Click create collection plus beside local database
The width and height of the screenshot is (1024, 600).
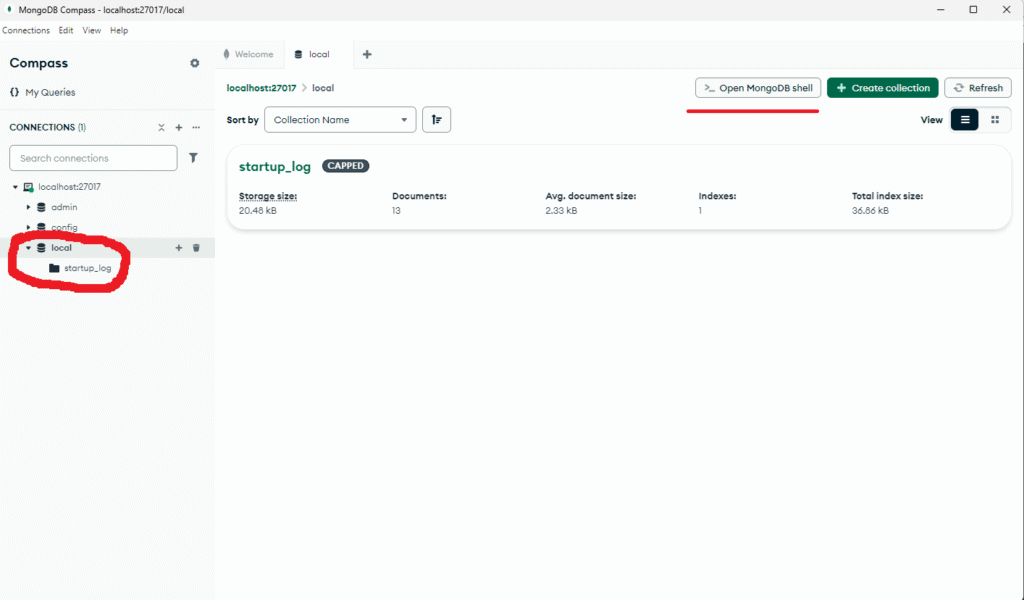tap(179, 248)
